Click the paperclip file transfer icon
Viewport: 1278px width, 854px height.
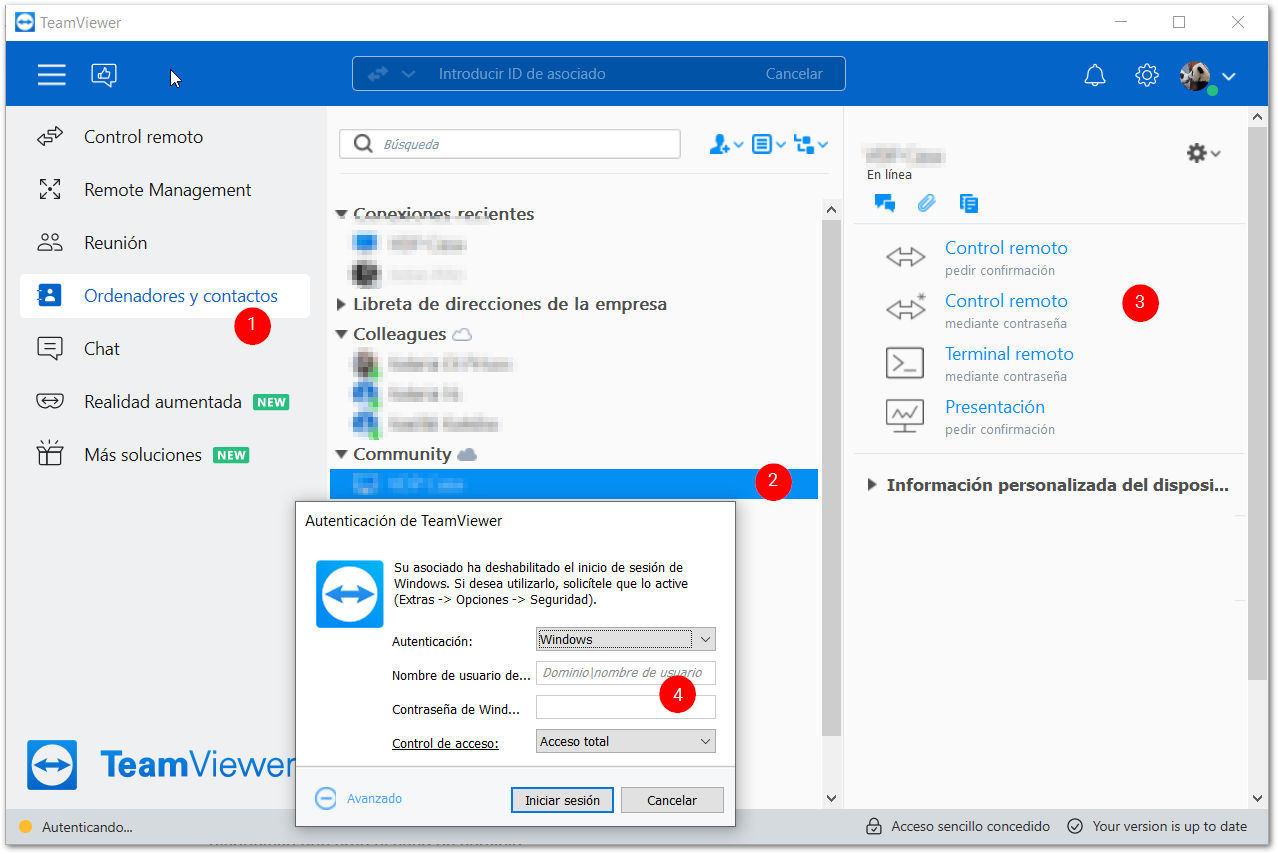pyautogui.click(x=927, y=203)
